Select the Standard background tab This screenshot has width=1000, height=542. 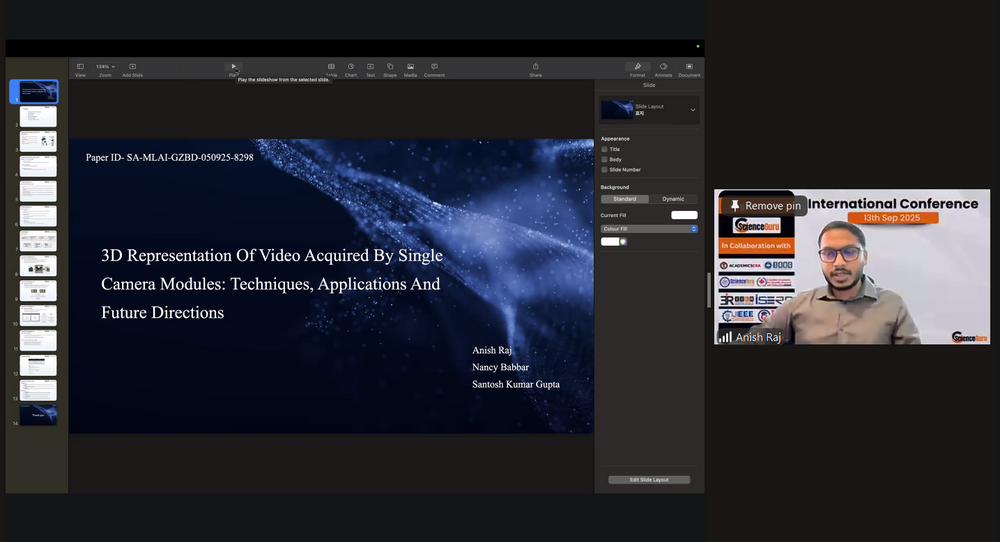(624, 199)
